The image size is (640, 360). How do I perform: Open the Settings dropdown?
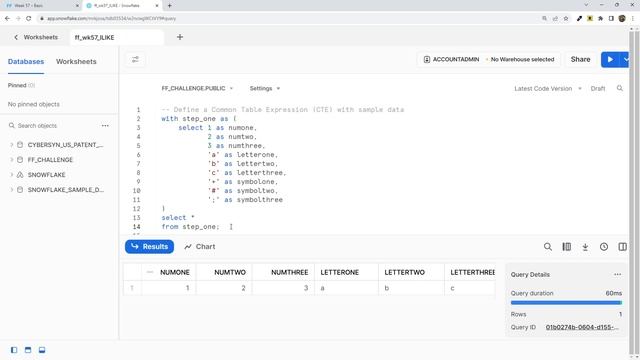[x=265, y=88]
